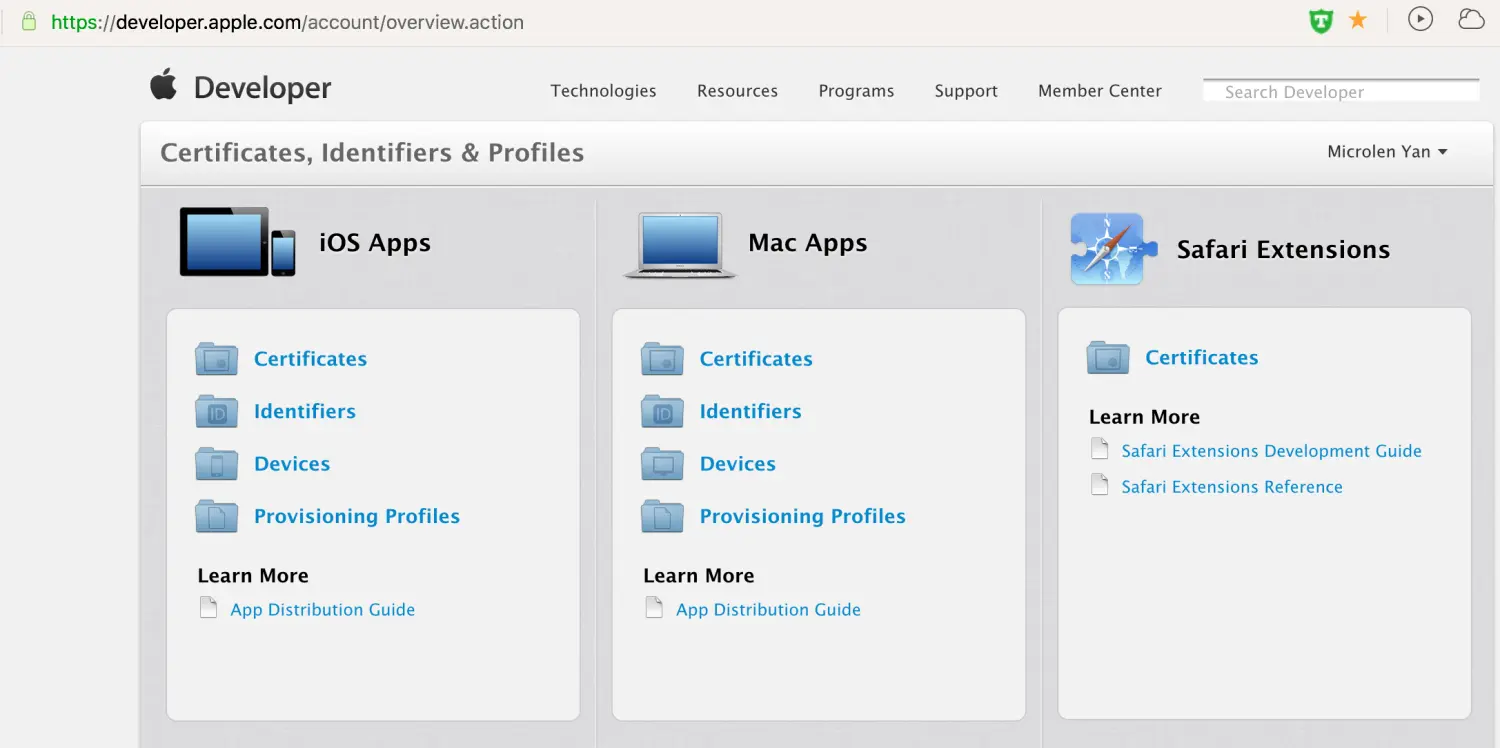Click the developer.apple.com URL in address bar
1500x748 pixels.
pyautogui.click(x=288, y=22)
